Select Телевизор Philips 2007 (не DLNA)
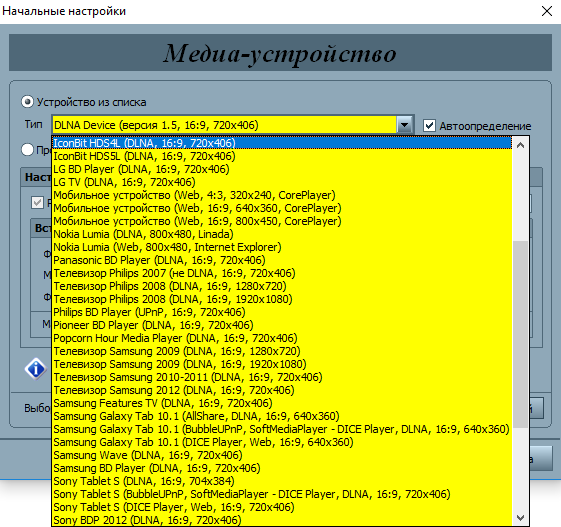The width and height of the screenshot is (561, 527). 282,273
